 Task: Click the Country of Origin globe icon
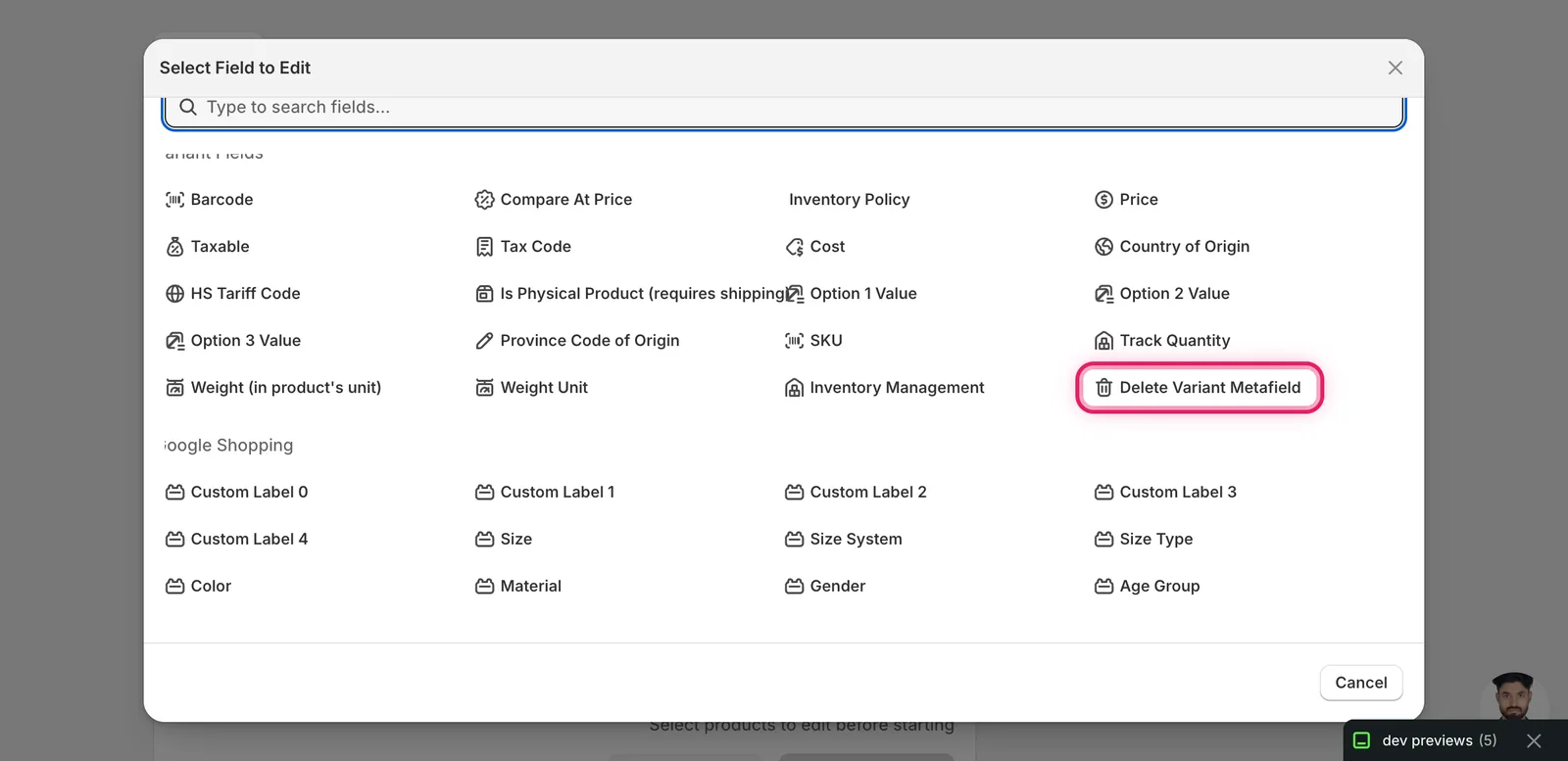pyautogui.click(x=1103, y=247)
